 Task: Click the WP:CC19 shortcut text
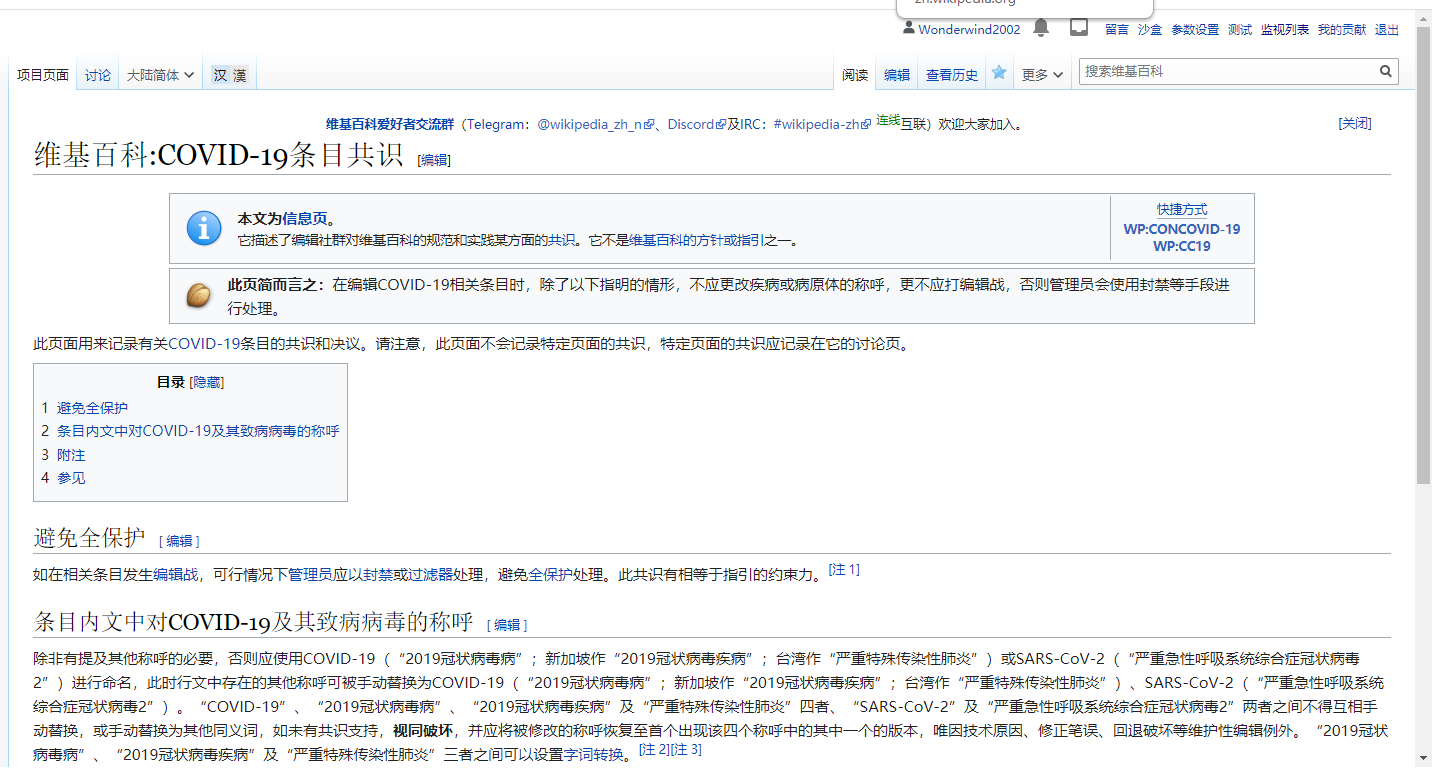click(1182, 246)
